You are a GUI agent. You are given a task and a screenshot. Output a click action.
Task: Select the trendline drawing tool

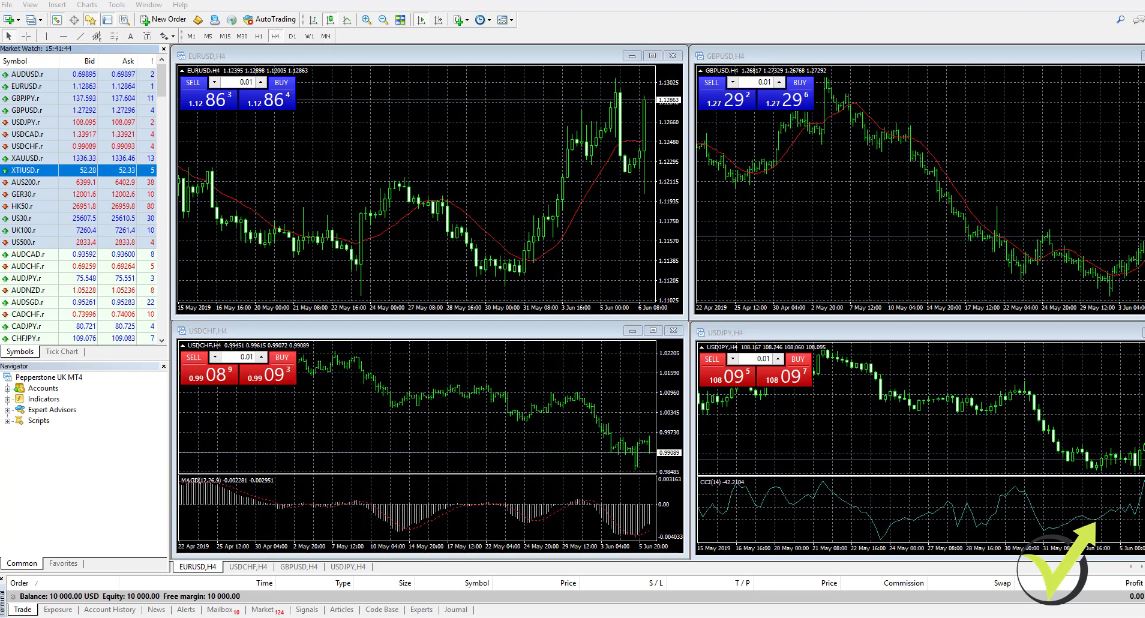(81, 36)
